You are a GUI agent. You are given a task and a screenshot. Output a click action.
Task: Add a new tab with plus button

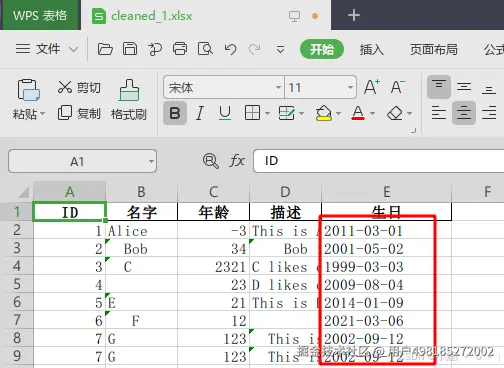[x=354, y=15]
